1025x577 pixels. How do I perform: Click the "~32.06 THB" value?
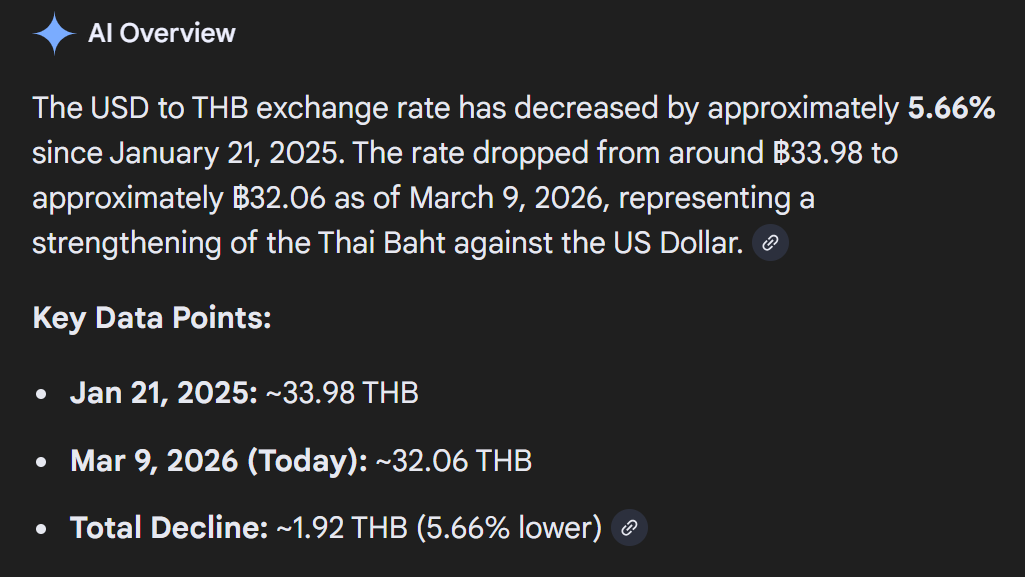point(453,461)
